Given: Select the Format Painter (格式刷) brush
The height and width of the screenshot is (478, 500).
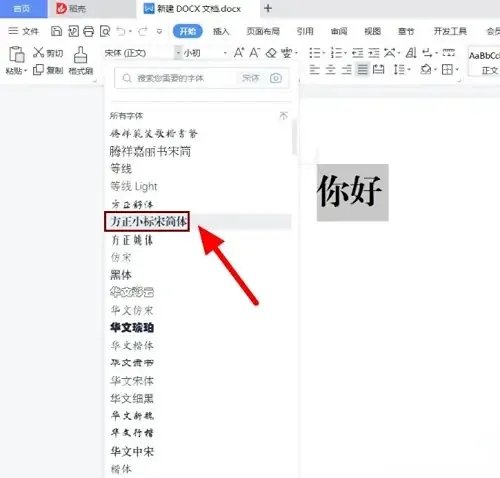Looking at the screenshot, I should [x=80, y=54].
